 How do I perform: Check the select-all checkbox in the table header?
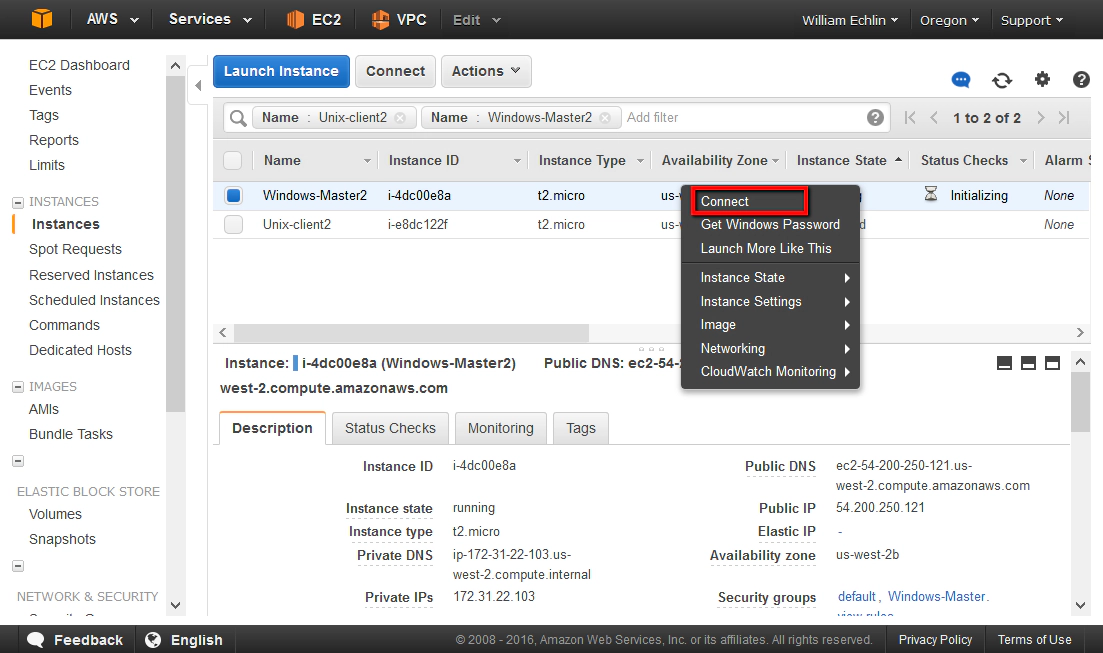[233, 160]
